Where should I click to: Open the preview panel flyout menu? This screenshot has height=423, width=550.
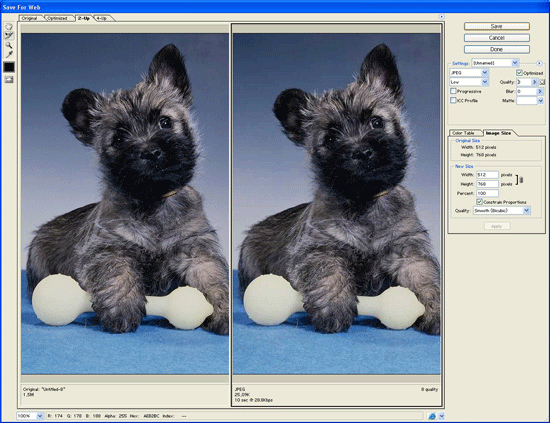pos(442,16)
